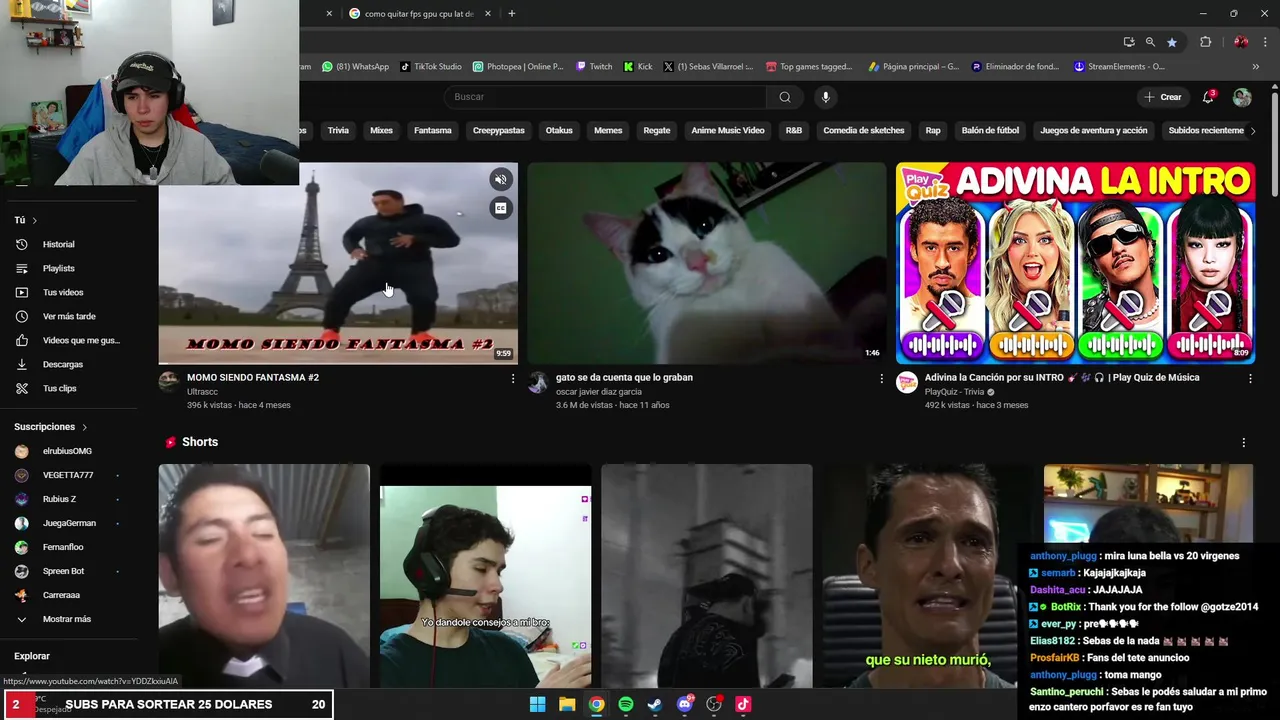Open the StreamElements bookmark

coord(1119,67)
